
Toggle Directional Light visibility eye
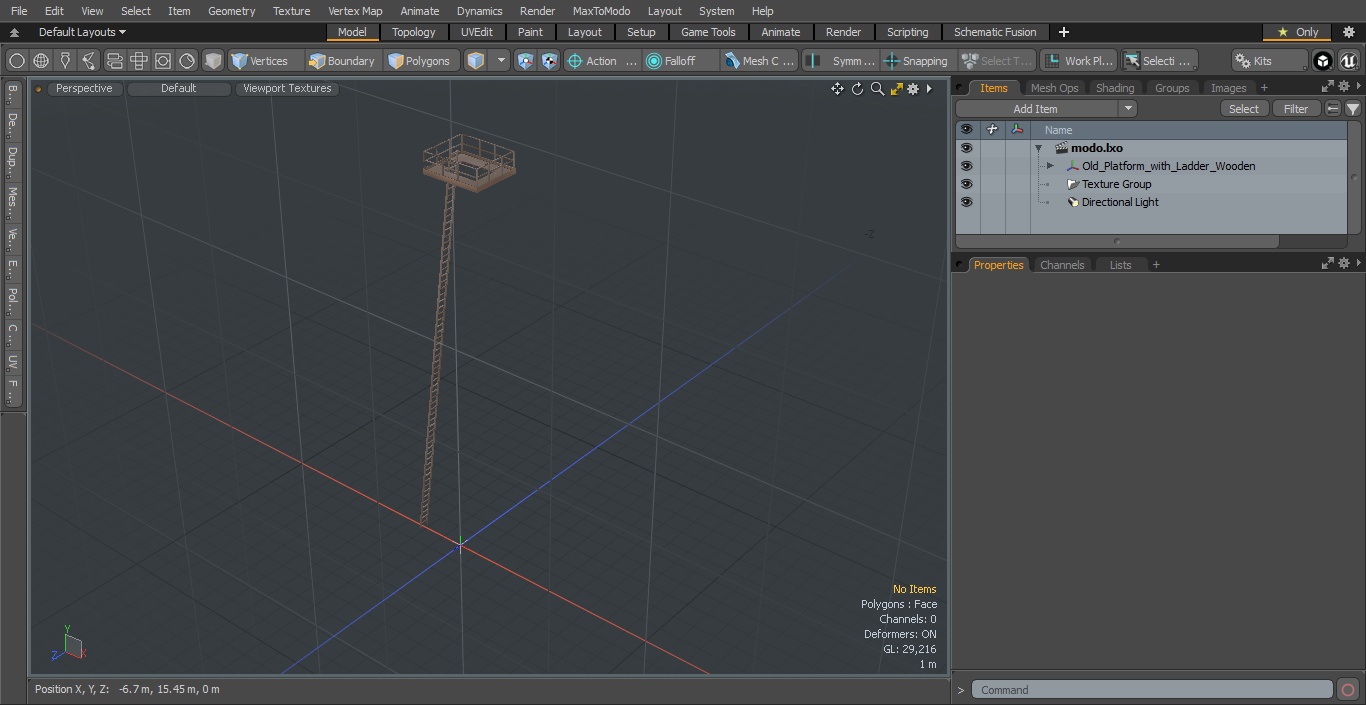[966, 202]
